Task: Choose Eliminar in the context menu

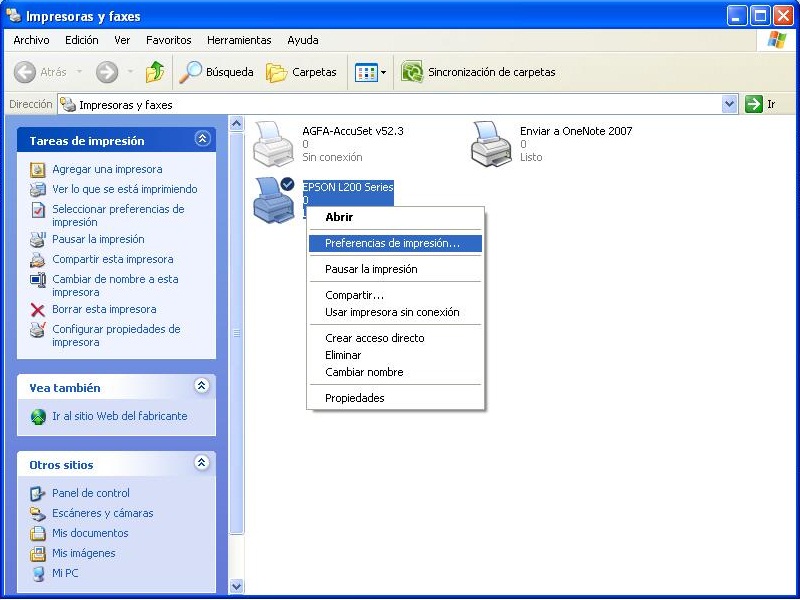Action: coord(395,355)
